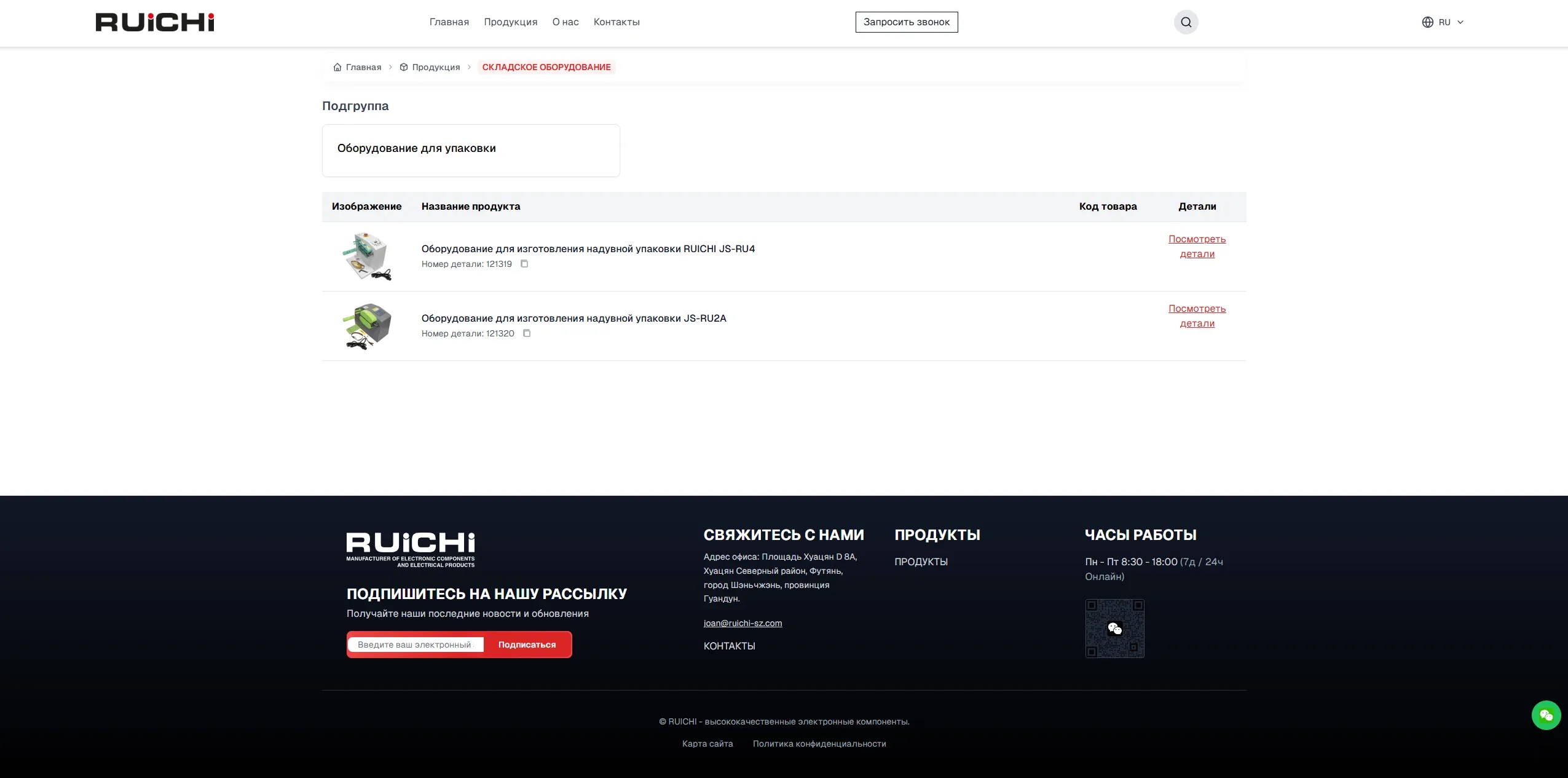The height and width of the screenshot is (778, 1568).
Task: Open Продукция in top navigation
Action: pos(511,22)
